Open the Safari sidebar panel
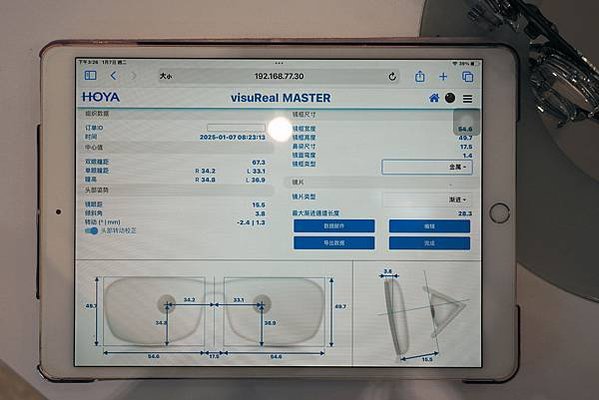Viewport: 599px width, 400px height. click(x=91, y=76)
